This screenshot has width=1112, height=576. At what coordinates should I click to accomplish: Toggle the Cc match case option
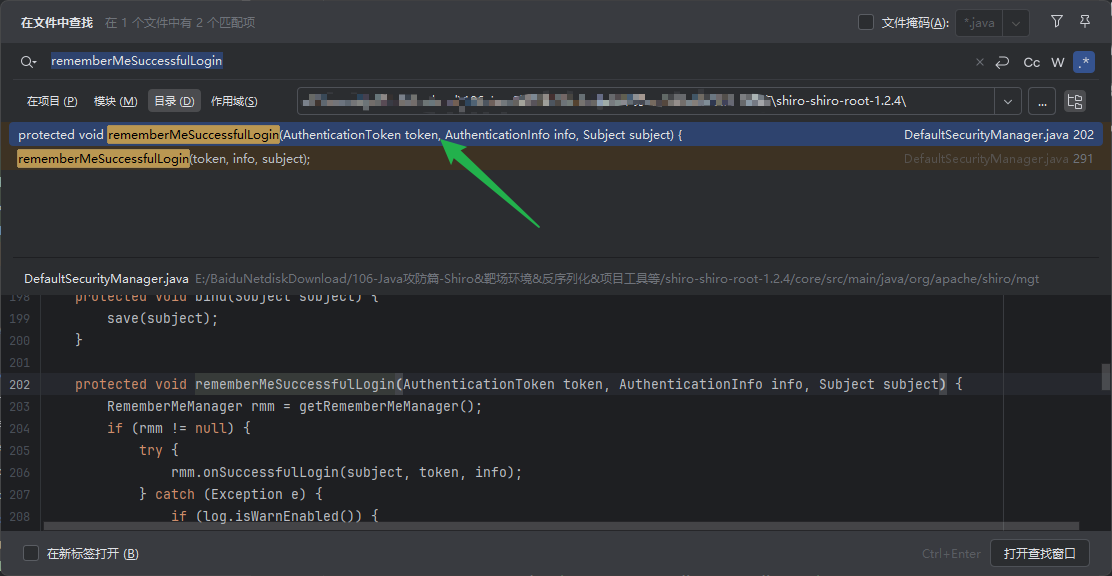coord(1032,62)
